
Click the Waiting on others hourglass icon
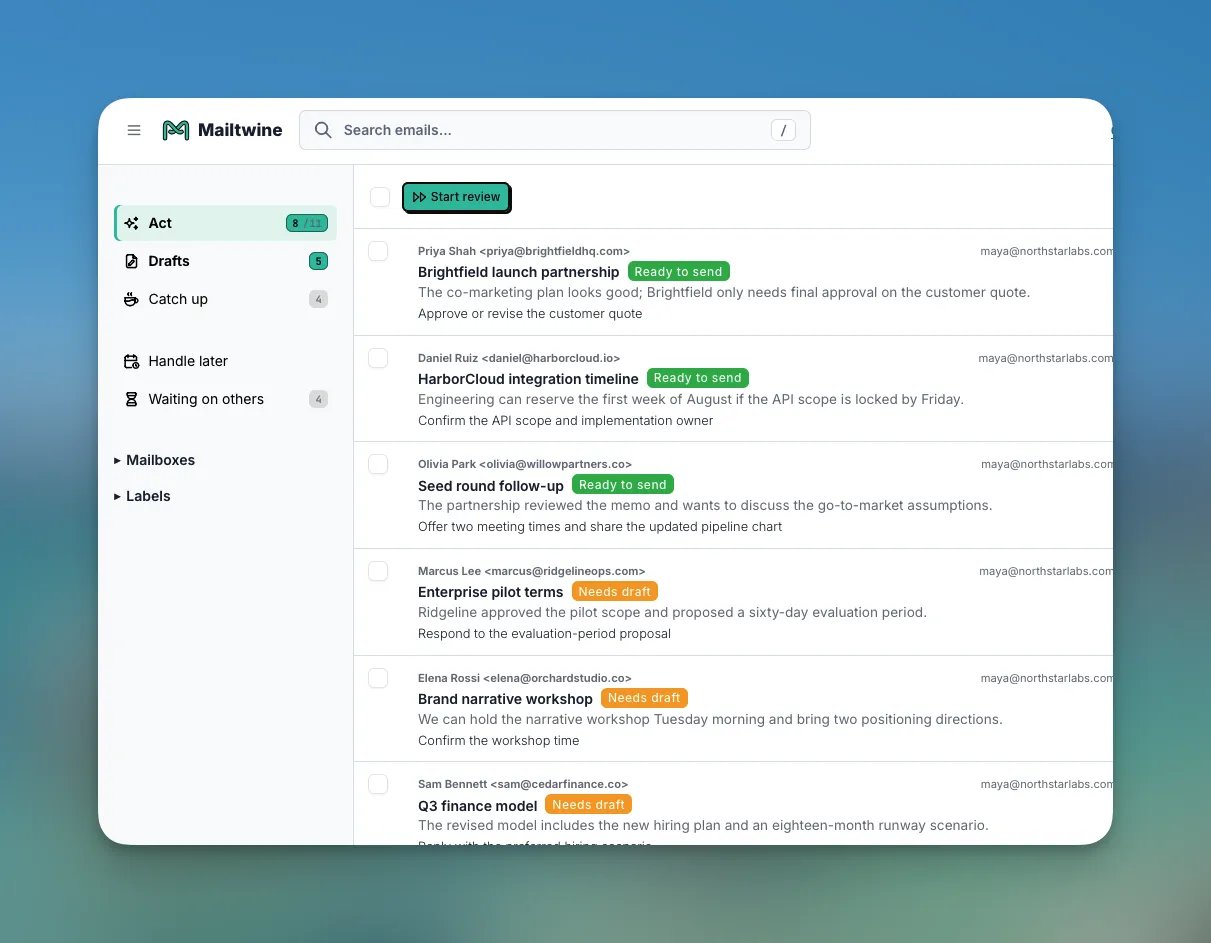pyautogui.click(x=131, y=399)
